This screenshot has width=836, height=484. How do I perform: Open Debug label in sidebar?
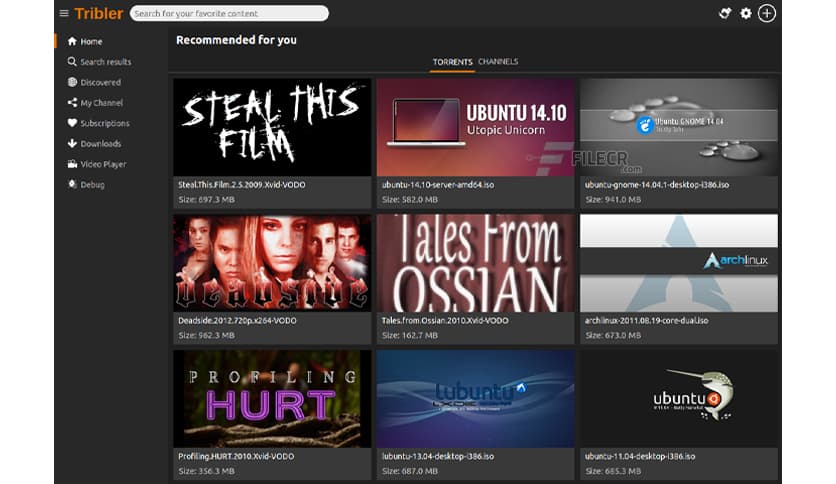(92, 185)
